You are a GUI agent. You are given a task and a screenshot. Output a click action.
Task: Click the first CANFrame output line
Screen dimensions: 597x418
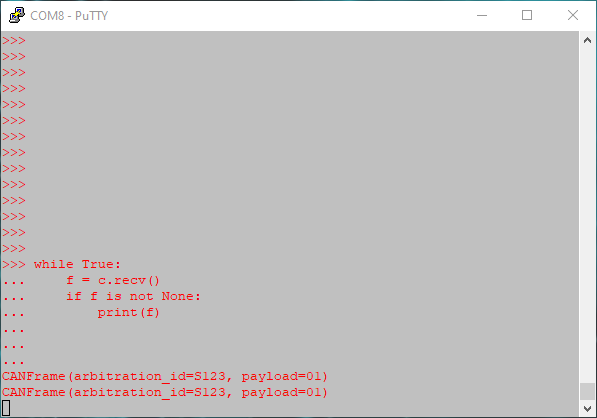pyautogui.click(x=165, y=377)
